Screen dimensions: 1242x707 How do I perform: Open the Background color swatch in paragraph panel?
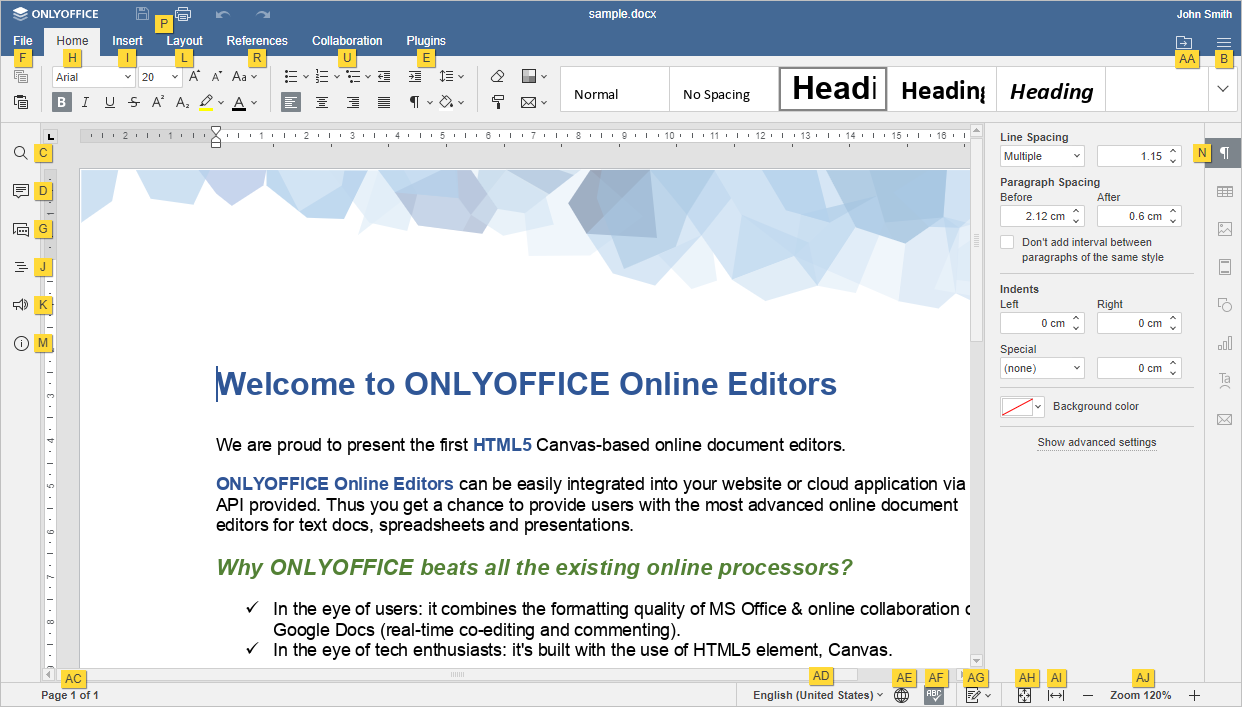click(x=1022, y=406)
